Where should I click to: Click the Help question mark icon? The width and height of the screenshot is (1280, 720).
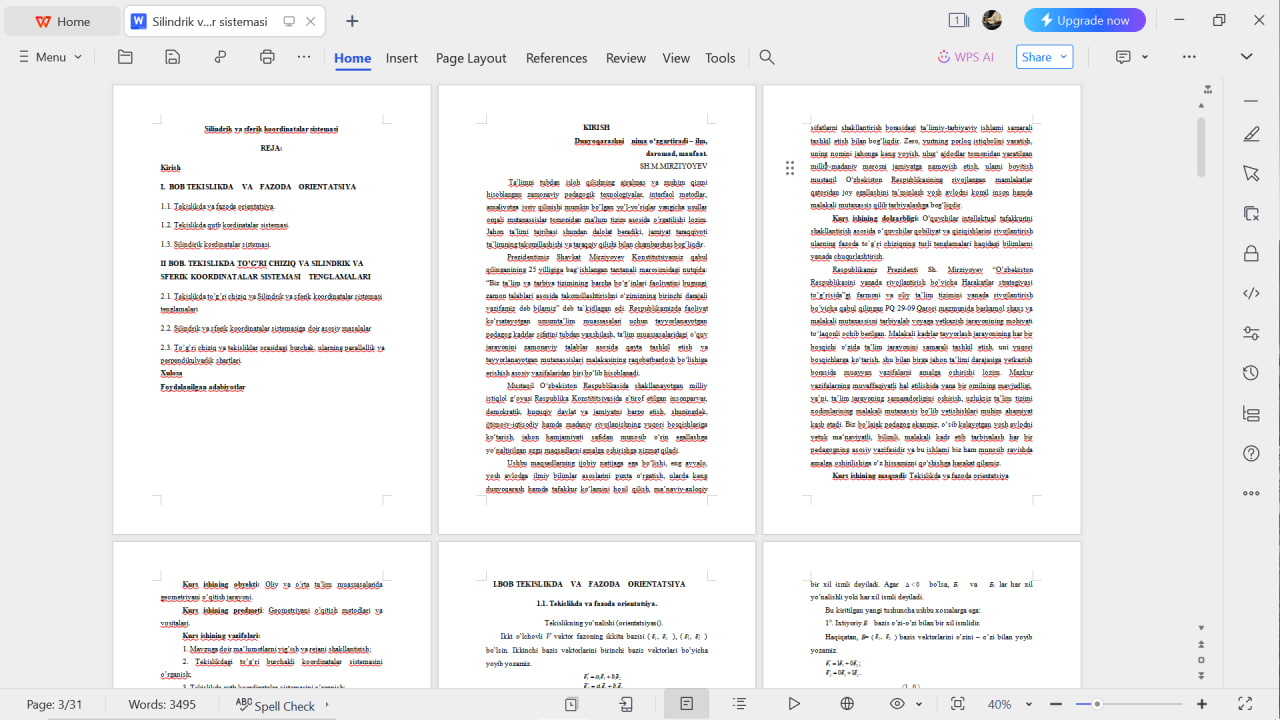click(x=1251, y=453)
